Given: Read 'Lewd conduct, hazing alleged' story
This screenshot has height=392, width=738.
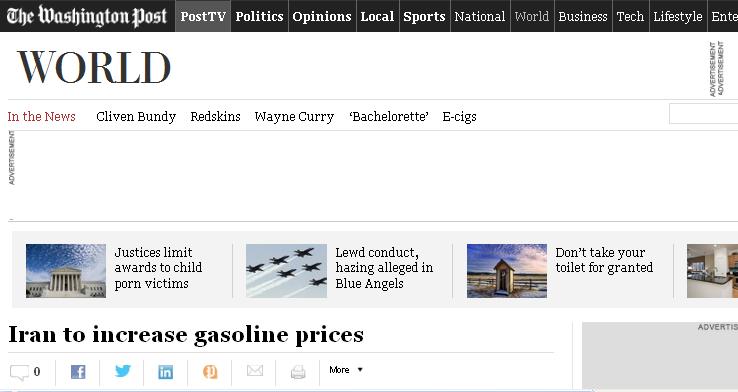Looking at the screenshot, I should click(384, 268).
